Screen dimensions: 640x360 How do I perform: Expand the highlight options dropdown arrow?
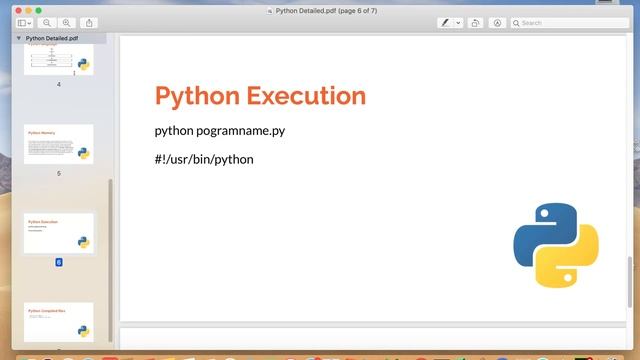(458, 23)
